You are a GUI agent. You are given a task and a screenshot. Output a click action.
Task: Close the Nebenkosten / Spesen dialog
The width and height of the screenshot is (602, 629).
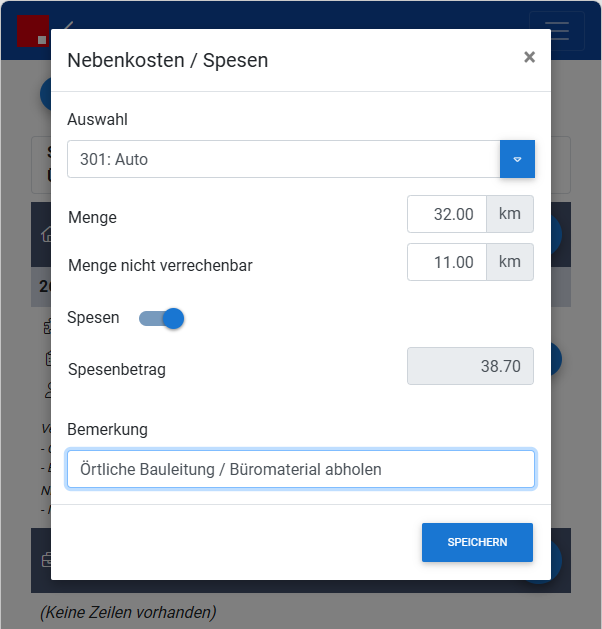529,57
